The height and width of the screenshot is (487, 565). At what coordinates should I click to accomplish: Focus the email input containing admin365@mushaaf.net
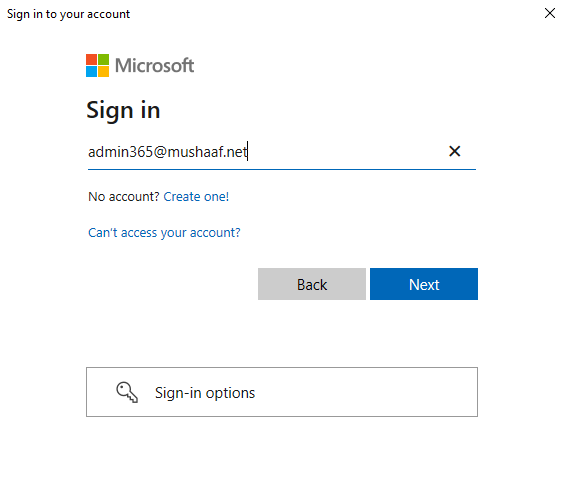coord(282,152)
